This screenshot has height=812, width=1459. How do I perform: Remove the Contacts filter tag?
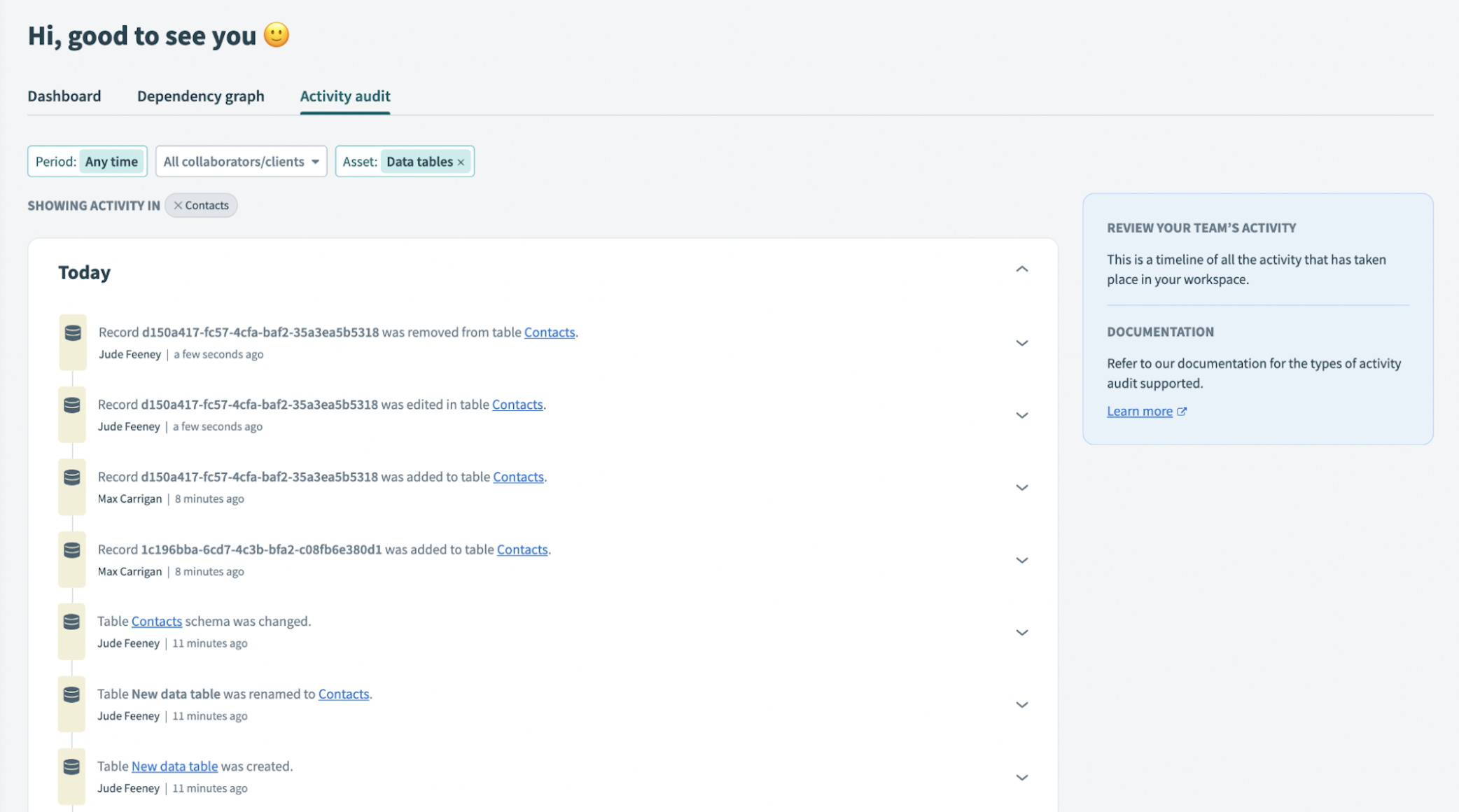coord(178,205)
